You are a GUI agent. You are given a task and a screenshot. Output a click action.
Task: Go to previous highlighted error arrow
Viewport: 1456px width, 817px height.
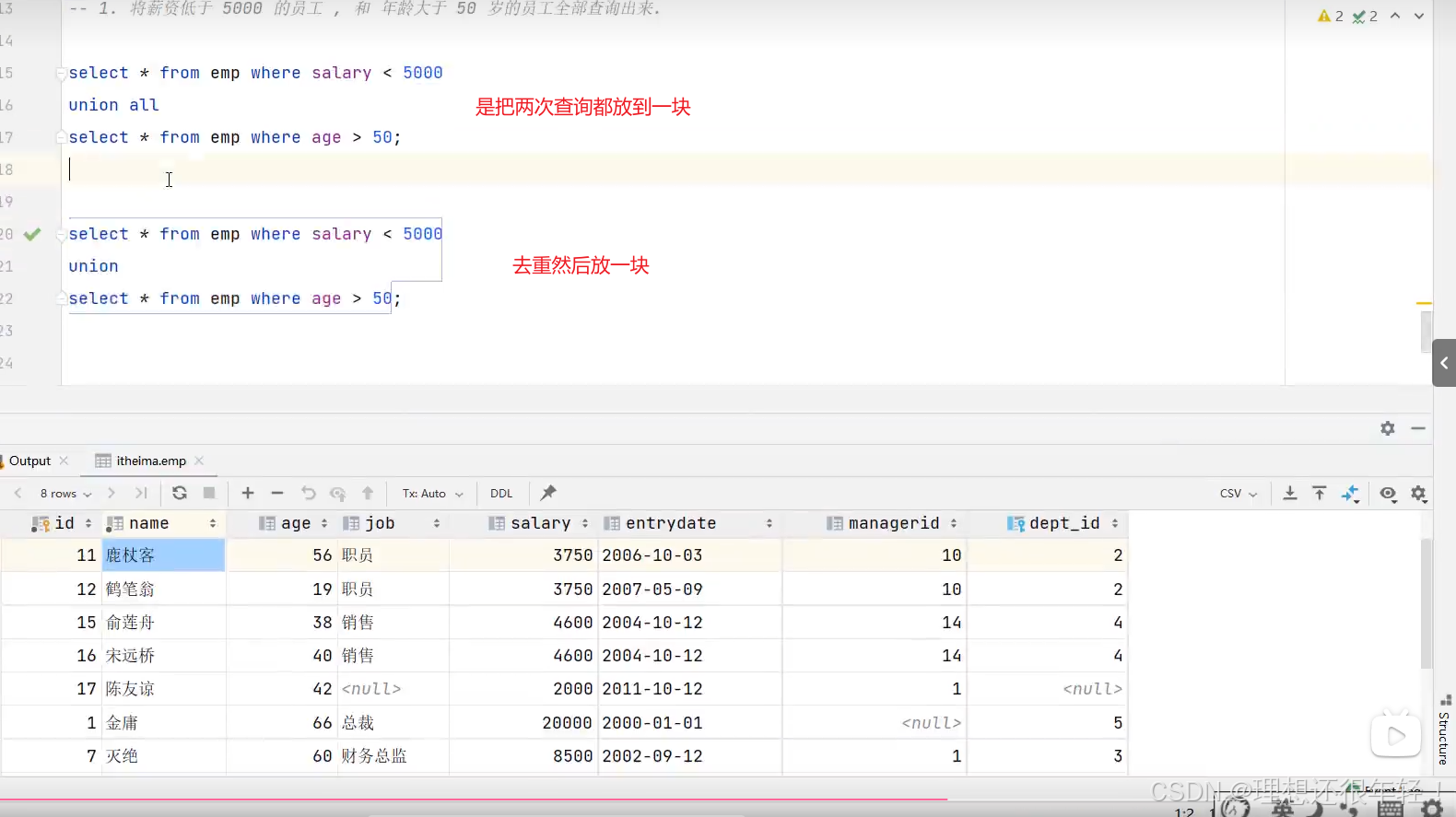click(1395, 16)
